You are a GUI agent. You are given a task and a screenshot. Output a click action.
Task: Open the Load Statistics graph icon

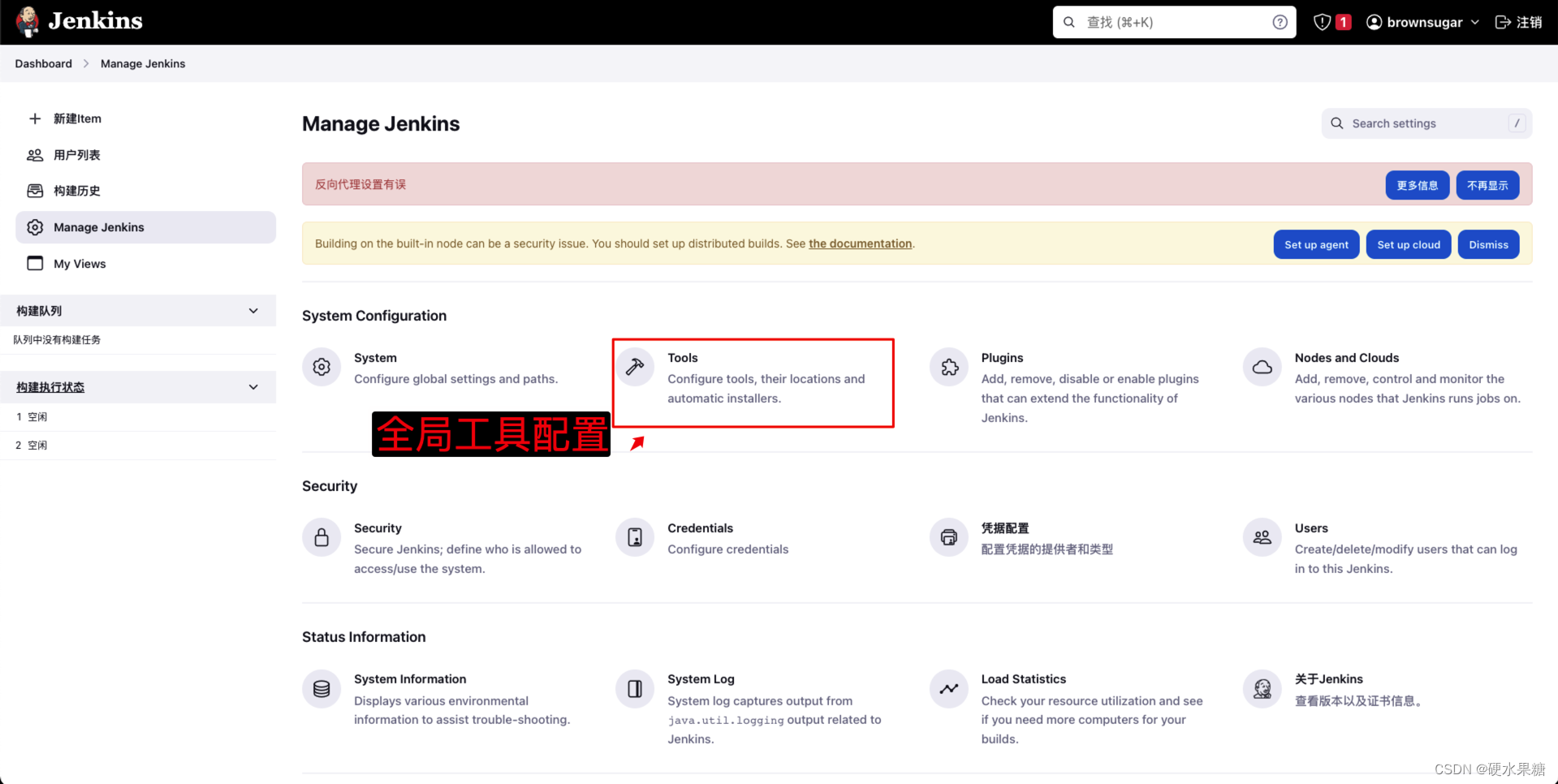click(x=949, y=689)
